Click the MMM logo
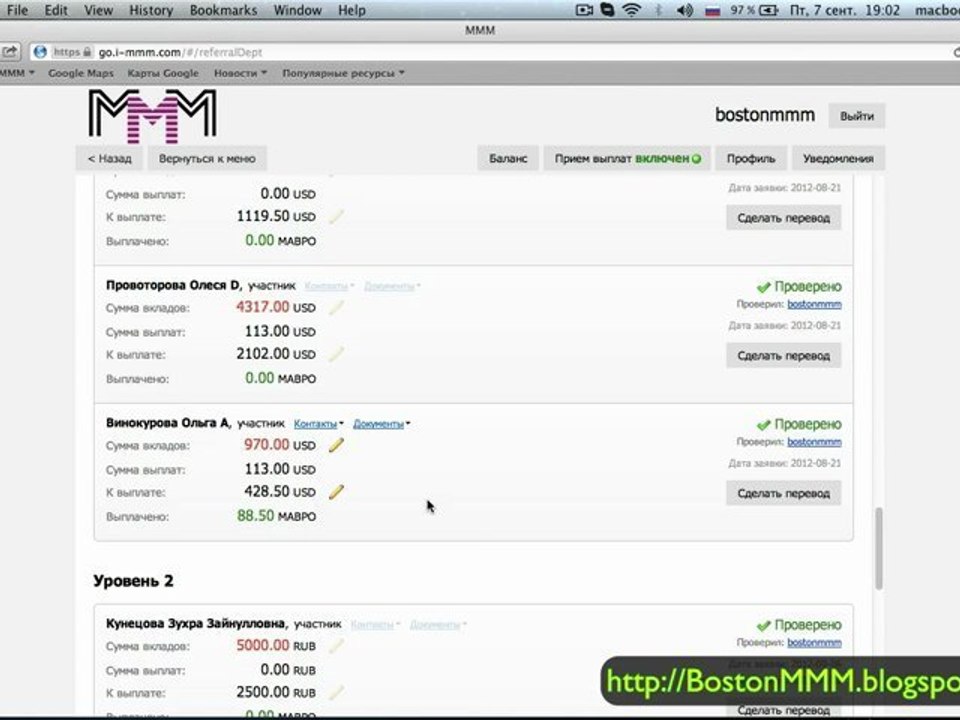The image size is (960, 720). [x=152, y=116]
